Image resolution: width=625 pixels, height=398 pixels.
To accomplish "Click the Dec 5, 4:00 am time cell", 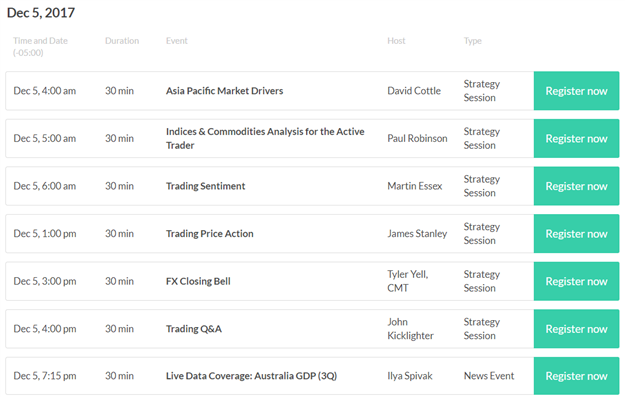I will (x=45, y=91).
